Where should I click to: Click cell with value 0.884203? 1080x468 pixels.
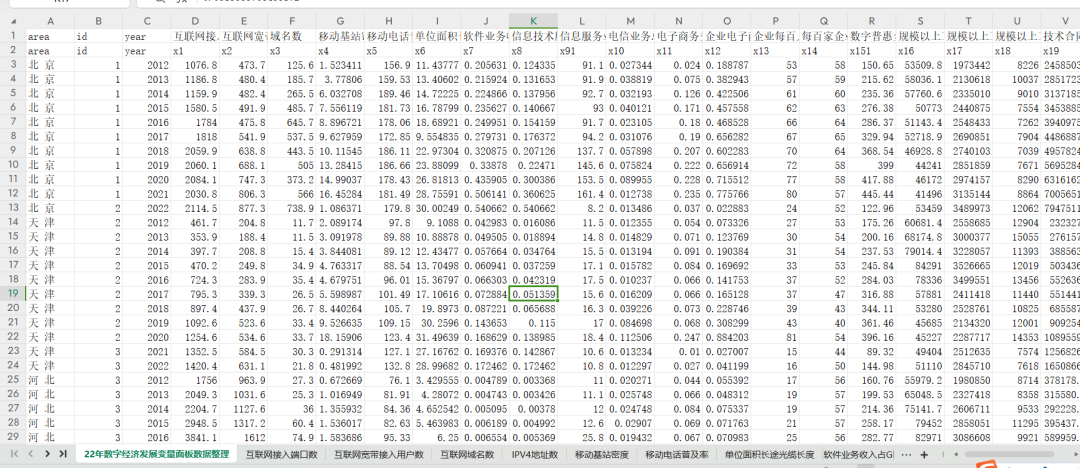(727, 337)
